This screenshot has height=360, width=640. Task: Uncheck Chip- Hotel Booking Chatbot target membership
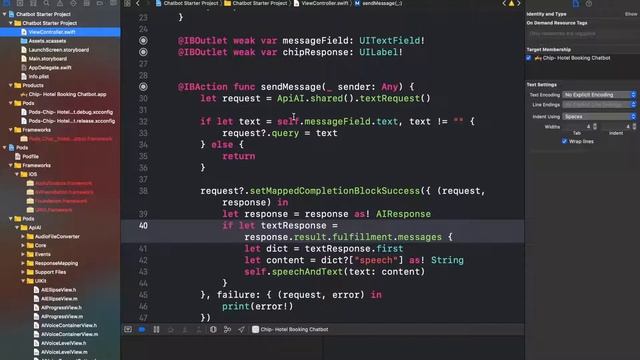[529, 58]
